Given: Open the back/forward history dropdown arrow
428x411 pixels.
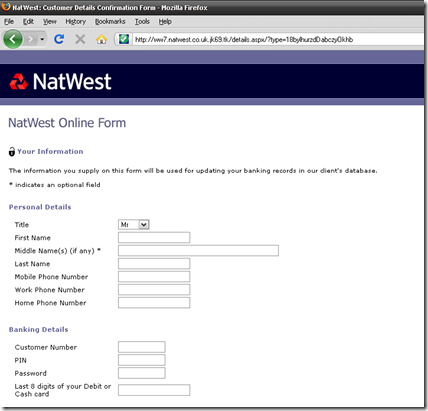Looking at the screenshot, I should click(42, 39).
